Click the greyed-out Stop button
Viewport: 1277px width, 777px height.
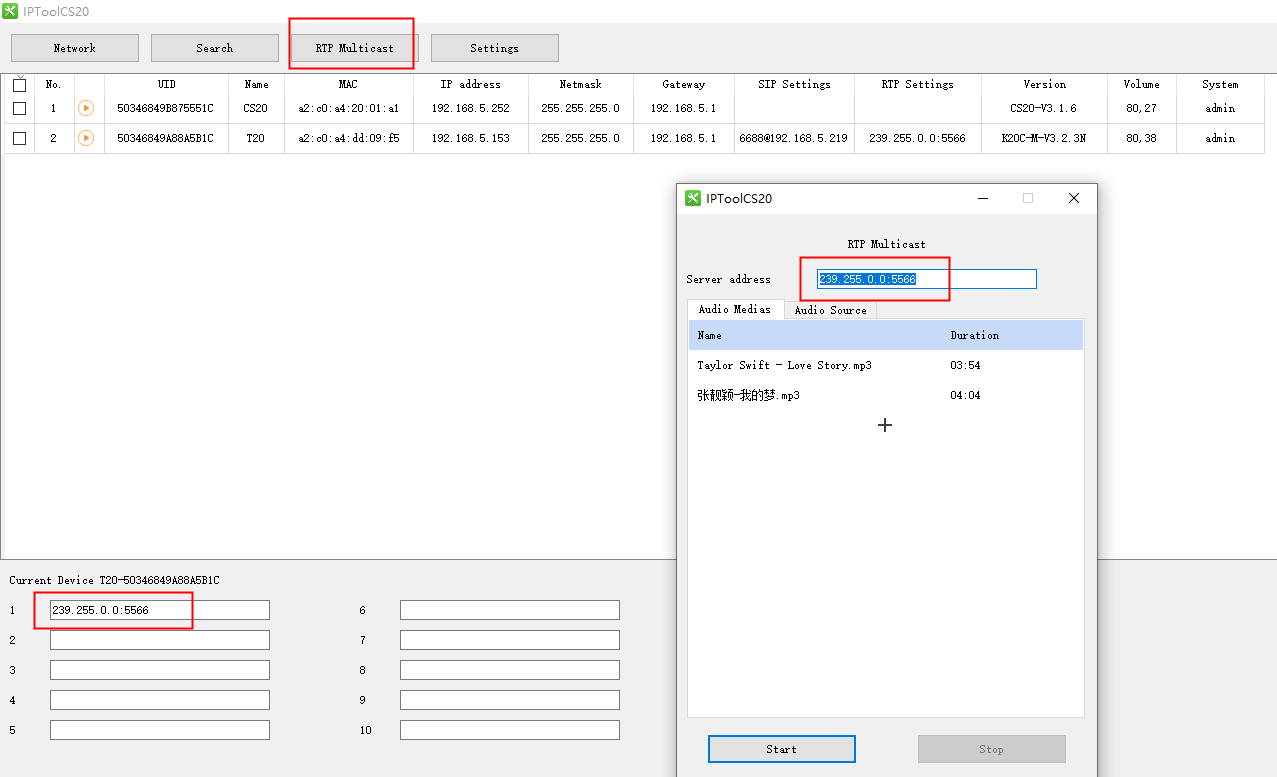(x=992, y=749)
